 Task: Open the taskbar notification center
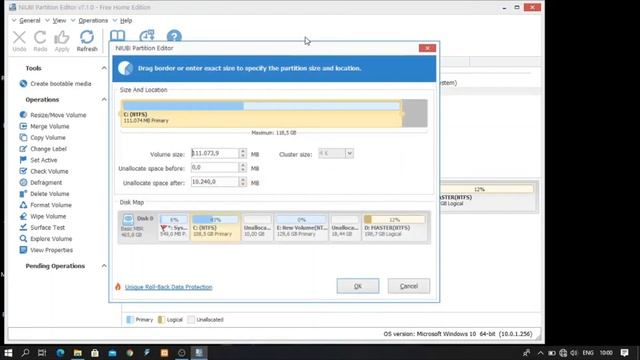click(x=624, y=353)
